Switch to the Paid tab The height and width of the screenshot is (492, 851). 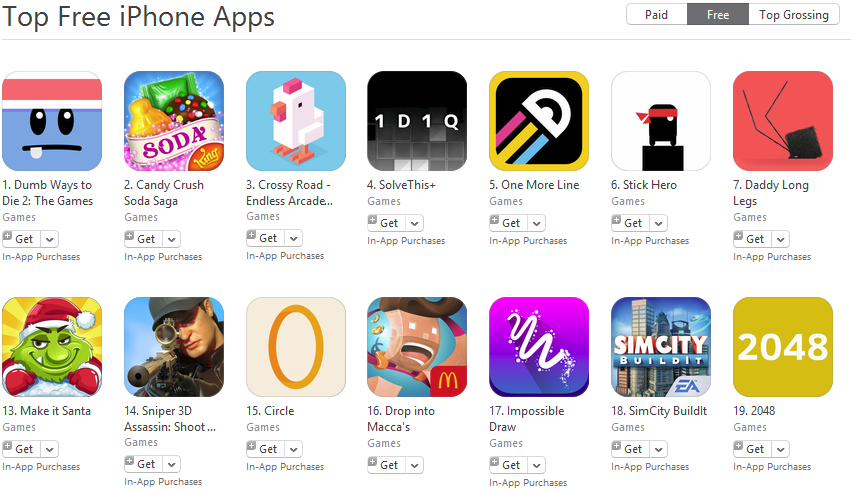click(657, 15)
